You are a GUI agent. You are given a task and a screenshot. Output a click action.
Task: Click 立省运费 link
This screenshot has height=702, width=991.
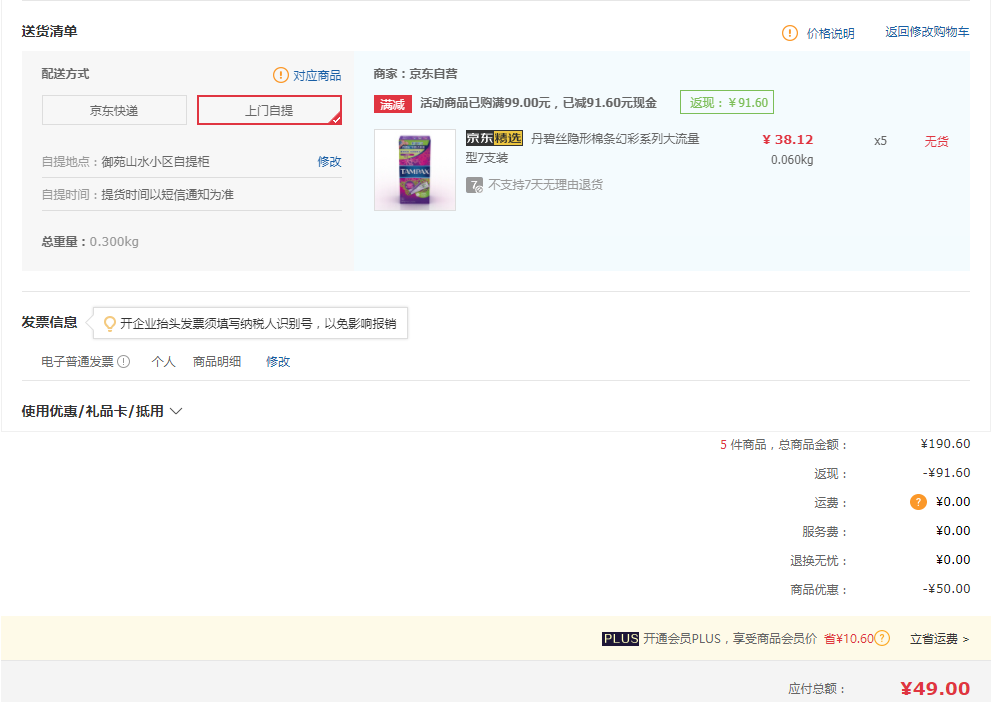point(939,639)
